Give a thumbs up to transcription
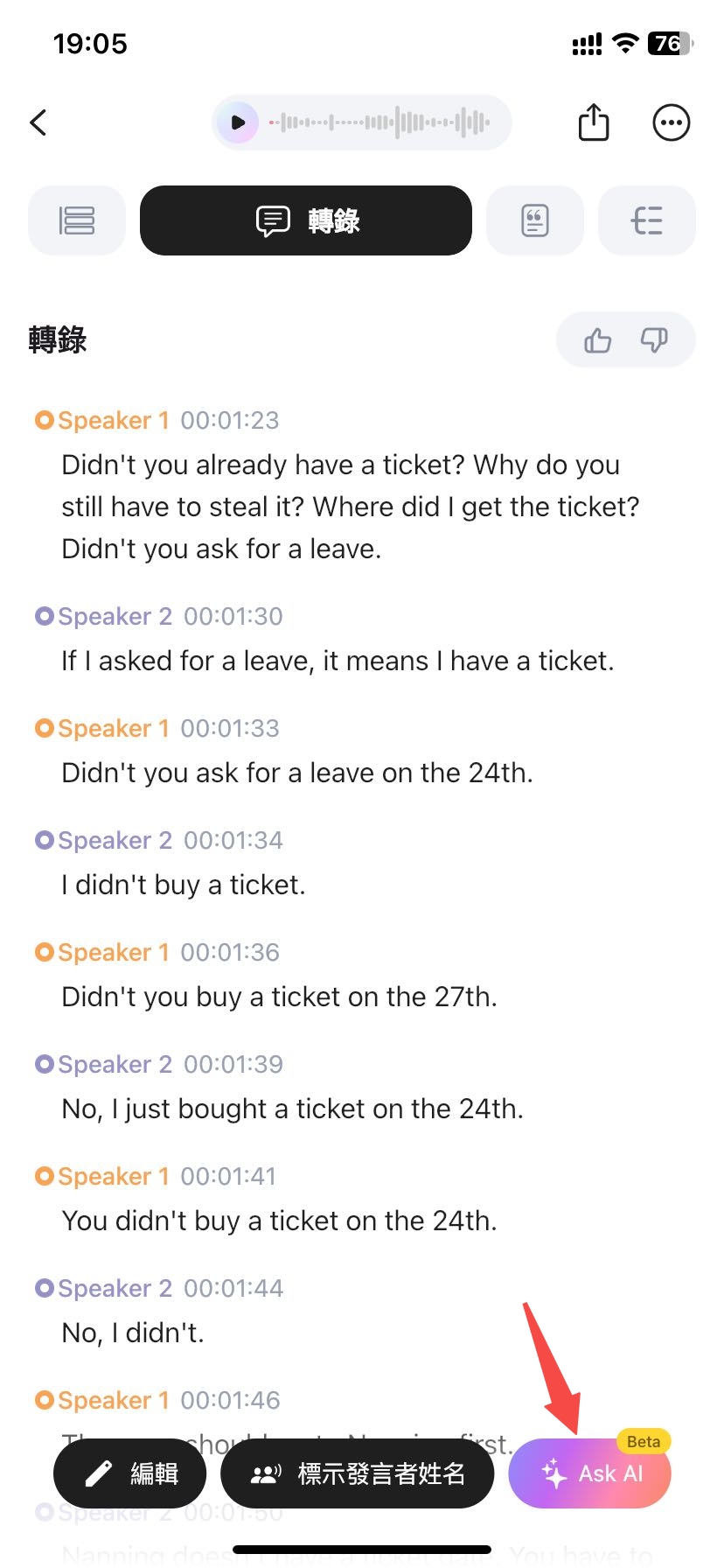The width and height of the screenshot is (724, 1568). coord(598,339)
